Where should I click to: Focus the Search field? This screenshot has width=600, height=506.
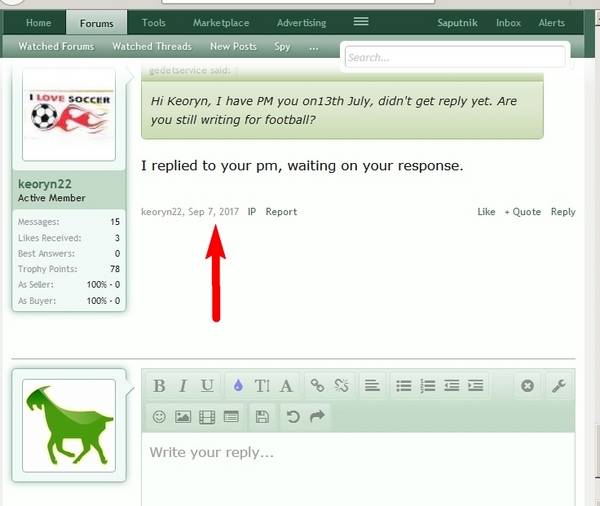tap(455, 57)
